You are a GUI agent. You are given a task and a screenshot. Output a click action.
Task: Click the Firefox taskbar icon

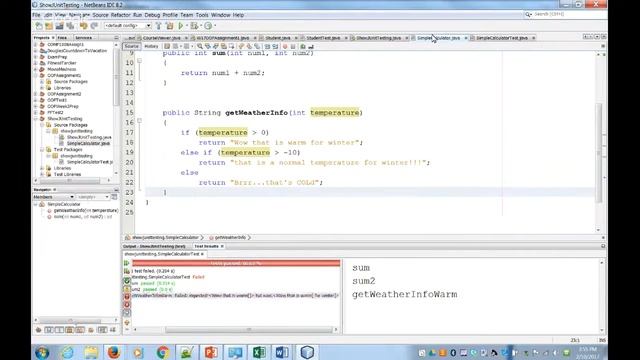click(x=114, y=352)
